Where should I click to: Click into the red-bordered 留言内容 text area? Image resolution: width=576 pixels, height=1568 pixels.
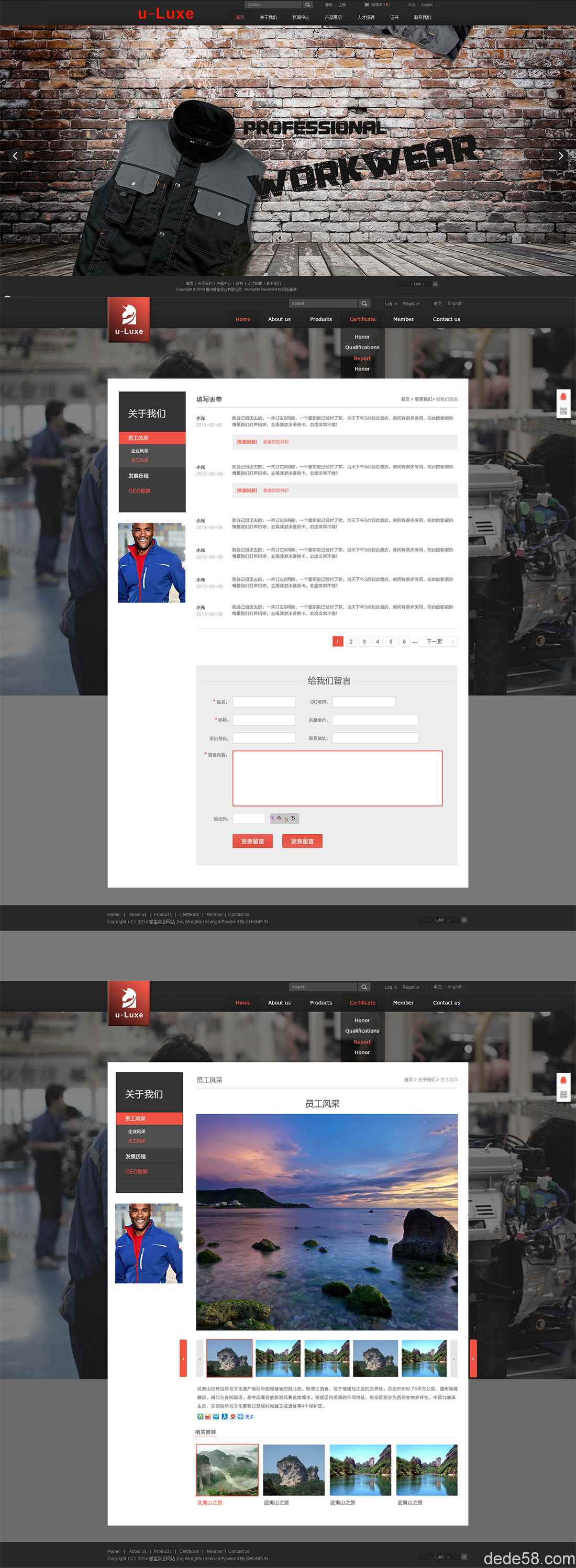337,778
